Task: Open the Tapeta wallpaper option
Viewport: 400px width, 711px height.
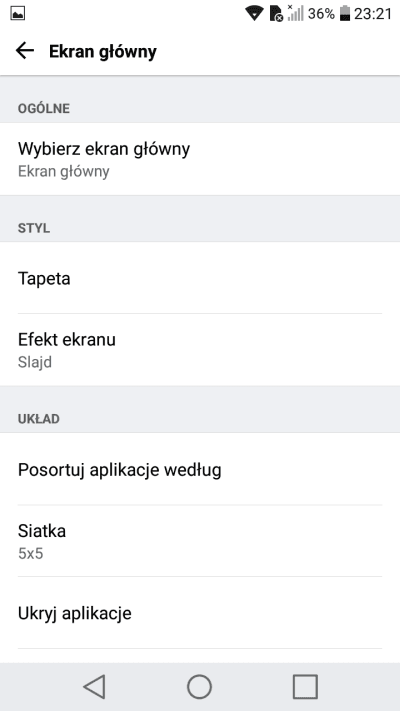Action: click(x=200, y=278)
